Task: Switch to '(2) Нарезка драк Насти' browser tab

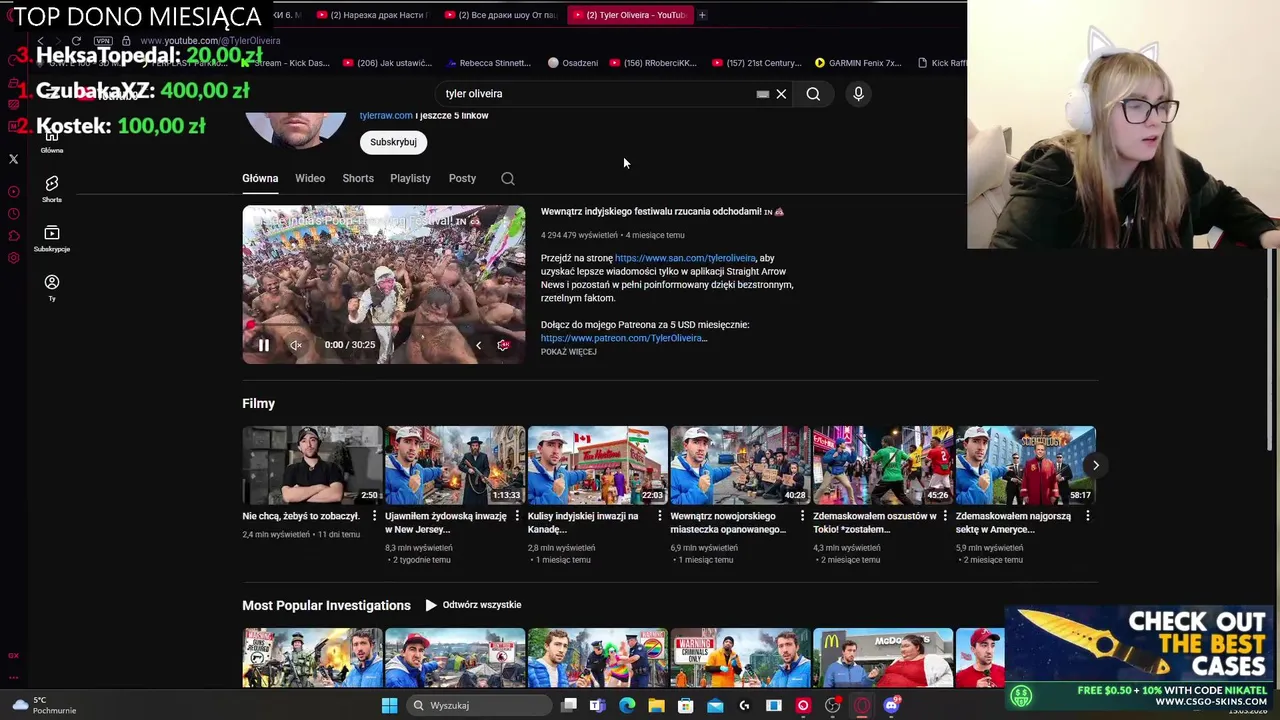Action: click(x=371, y=15)
